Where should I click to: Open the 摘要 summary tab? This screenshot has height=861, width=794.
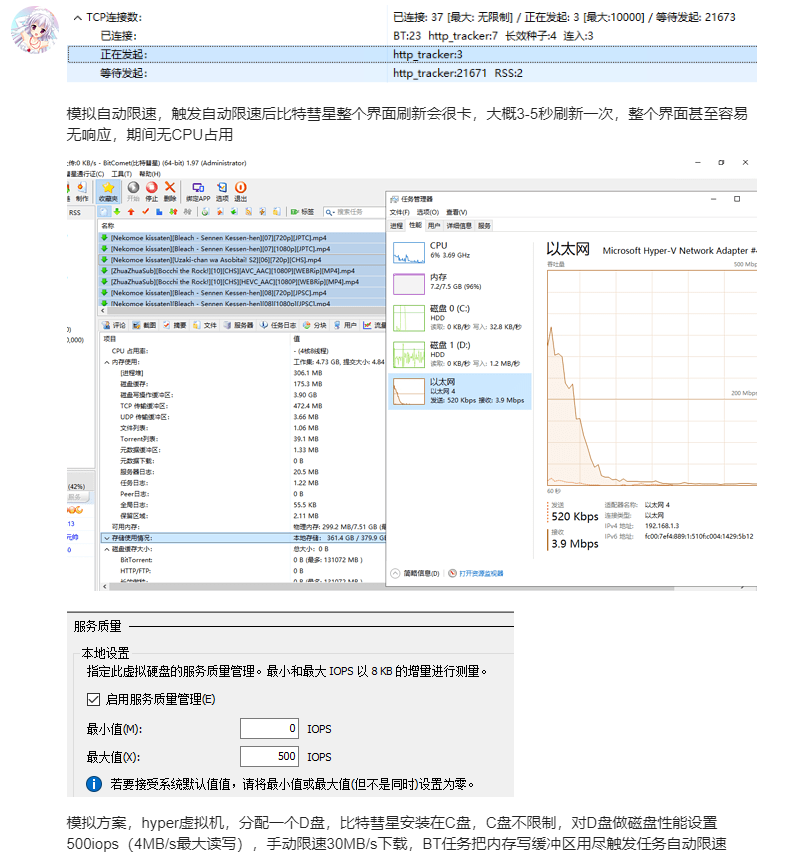point(175,325)
